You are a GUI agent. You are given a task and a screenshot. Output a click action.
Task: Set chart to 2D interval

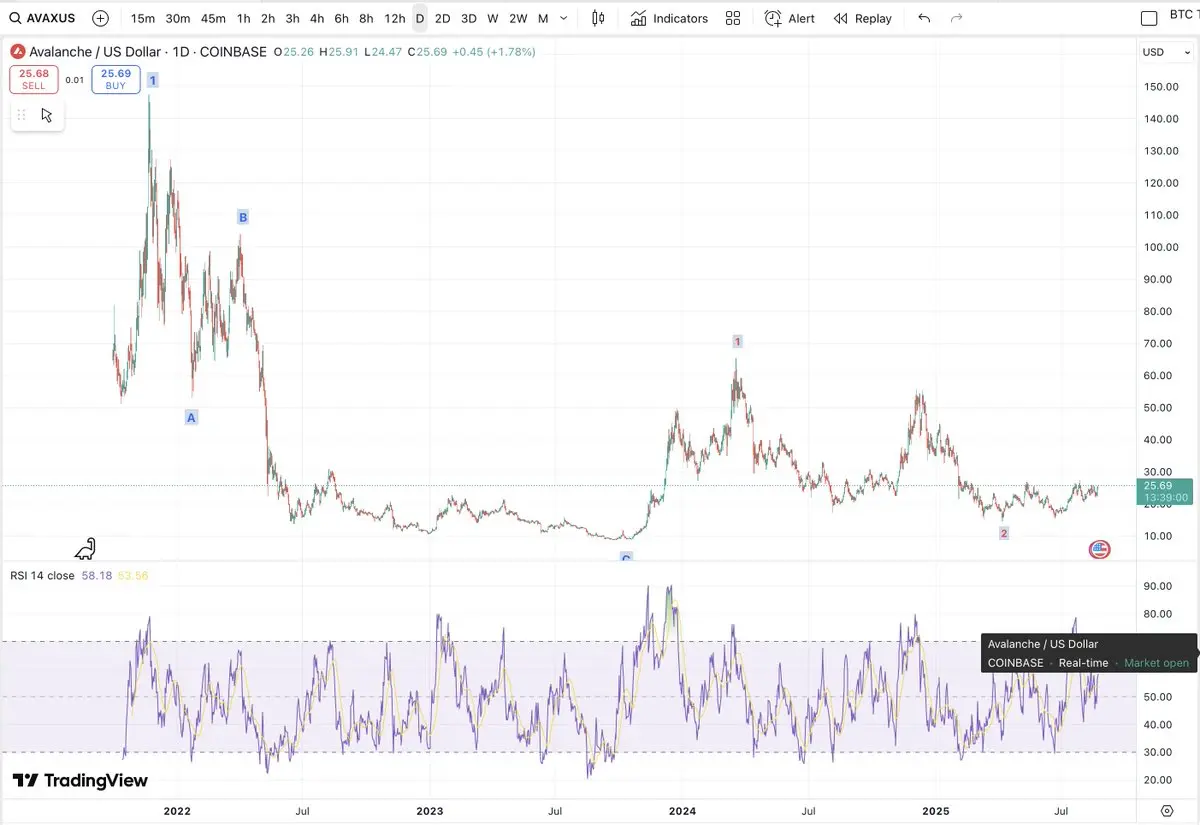tap(442, 18)
